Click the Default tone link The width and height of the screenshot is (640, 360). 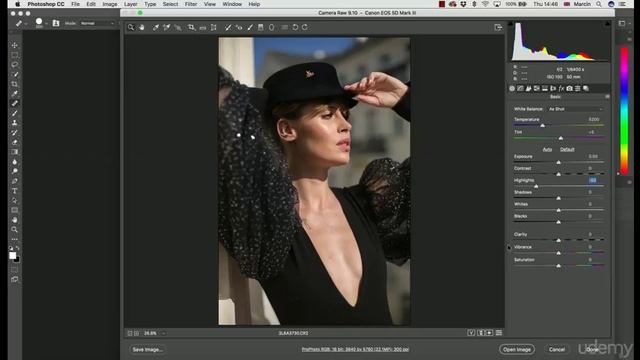(x=567, y=149)
